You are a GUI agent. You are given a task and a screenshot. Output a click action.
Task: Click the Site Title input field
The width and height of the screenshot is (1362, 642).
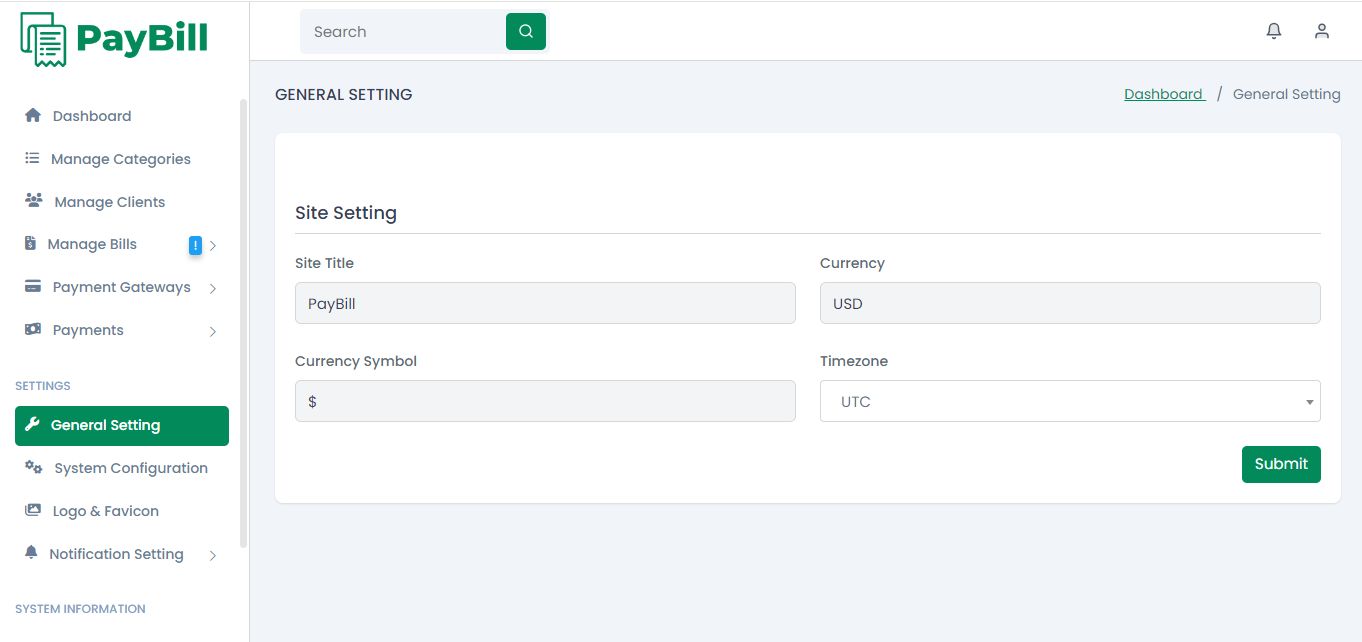point(545,303)
